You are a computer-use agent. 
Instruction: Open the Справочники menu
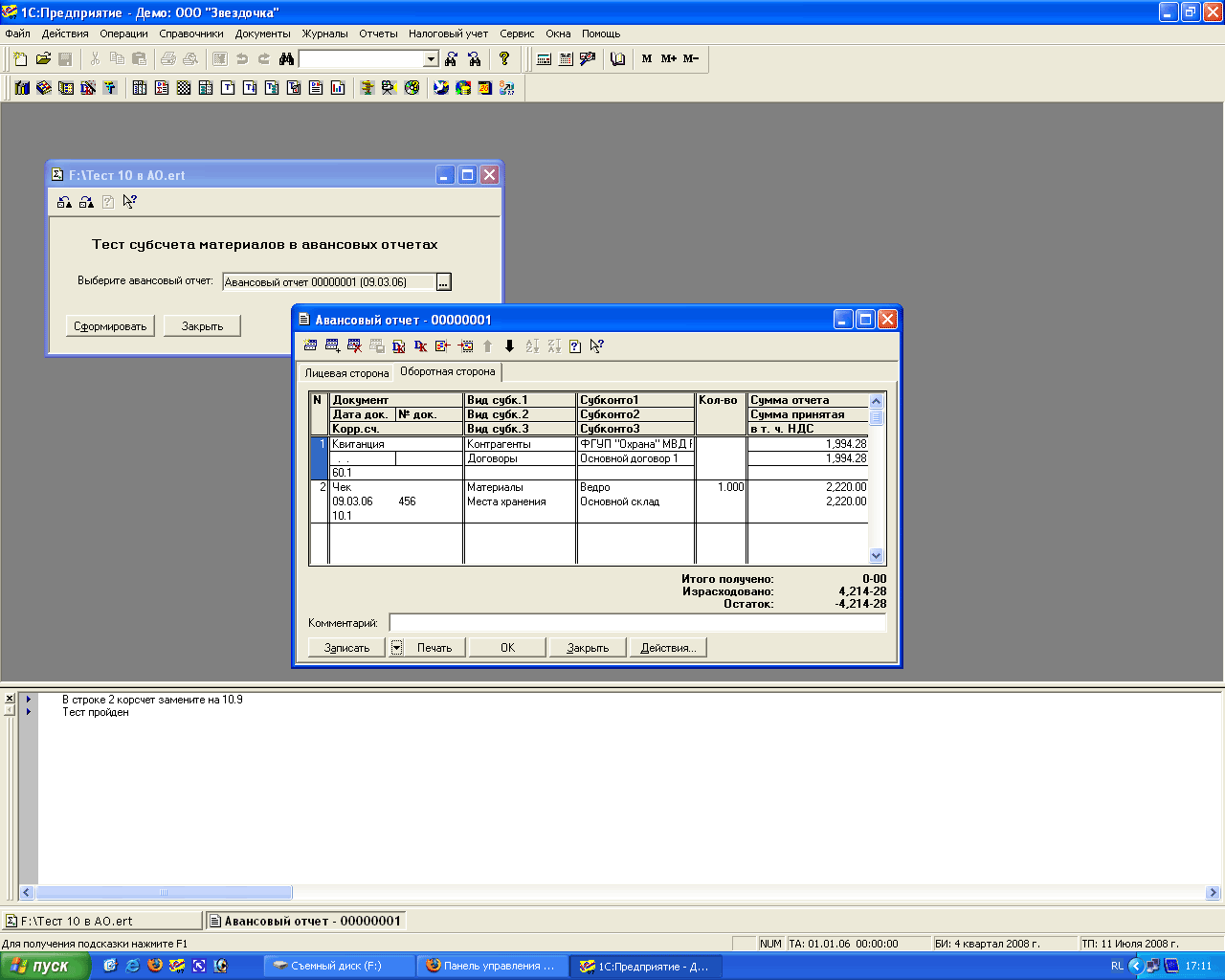tap(191, 33)
